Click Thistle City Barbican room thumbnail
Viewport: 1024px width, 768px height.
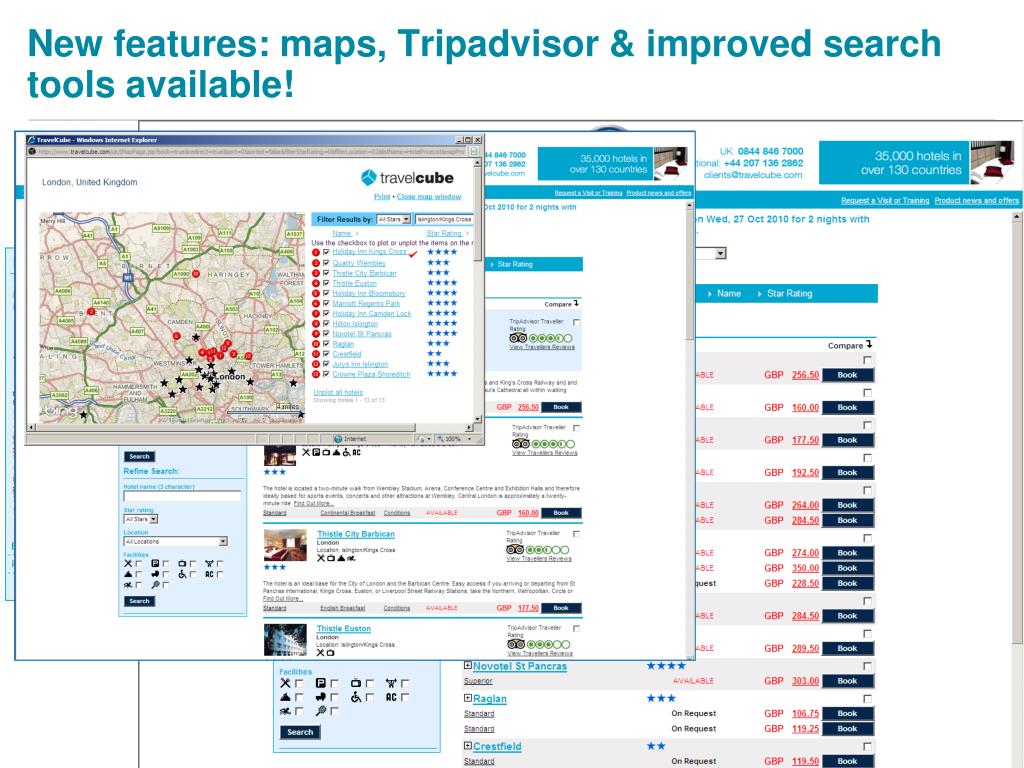pos(285,545)
